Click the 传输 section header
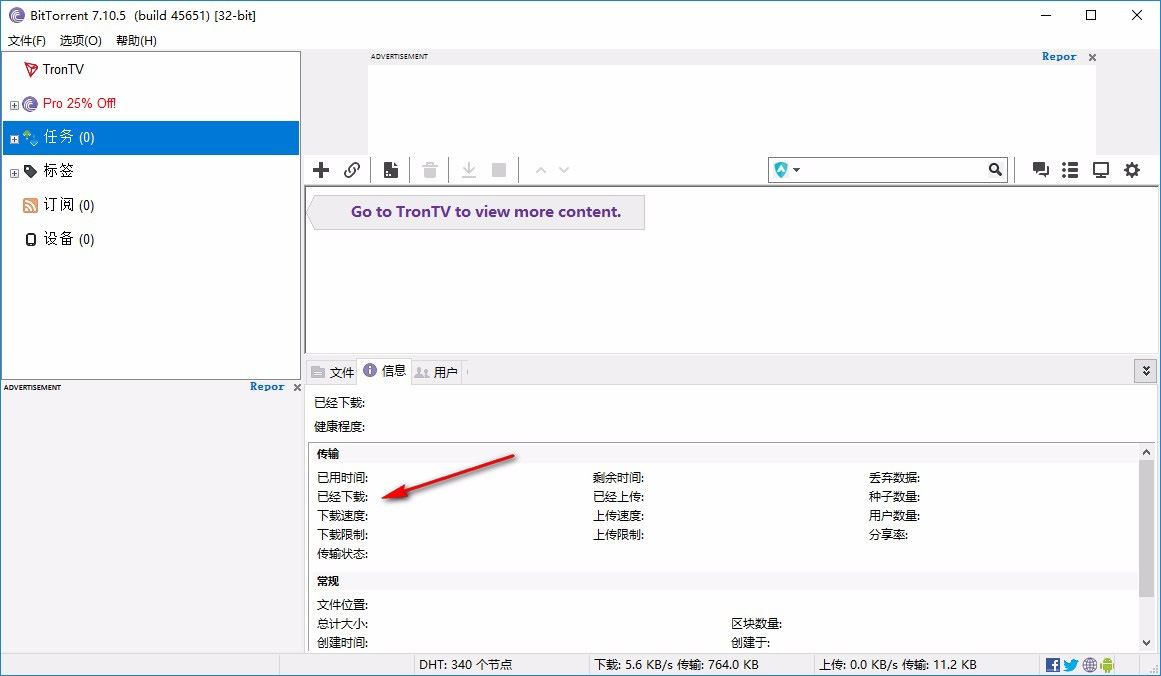Viewport: 1161px width, 676px height. [x=328, y=454]
